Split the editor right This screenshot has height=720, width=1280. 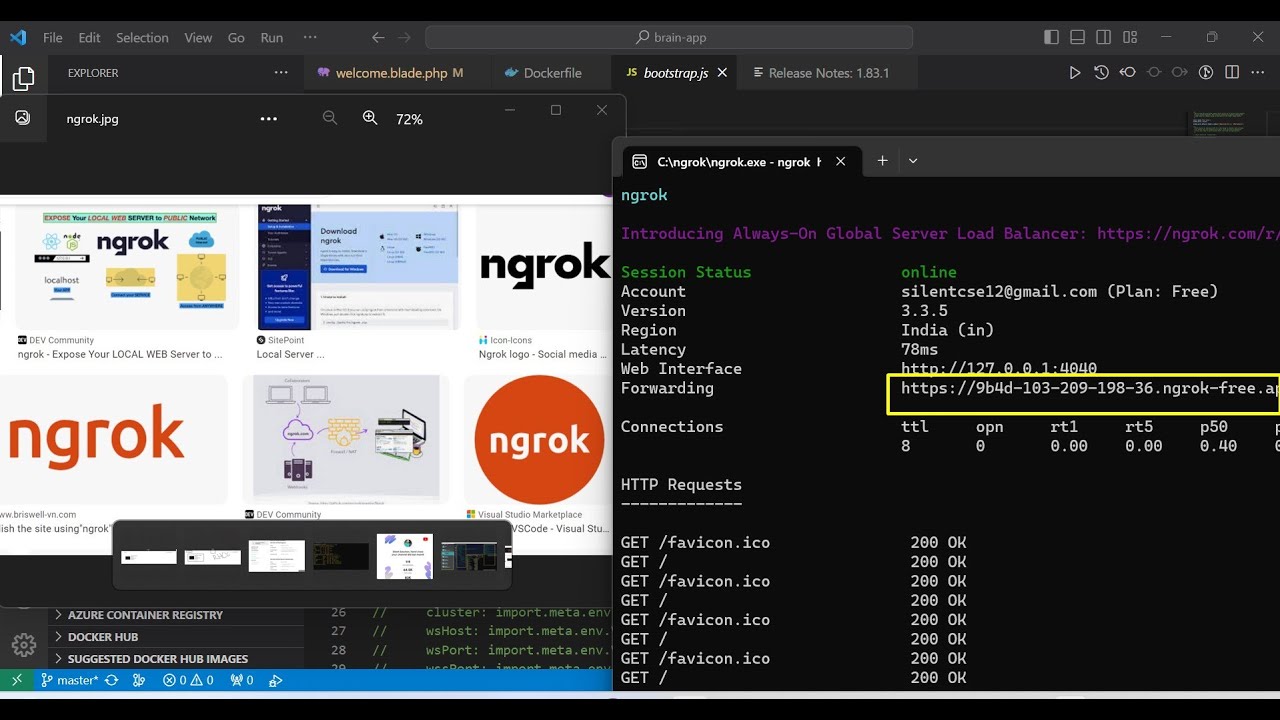(x=1232, y=73)
